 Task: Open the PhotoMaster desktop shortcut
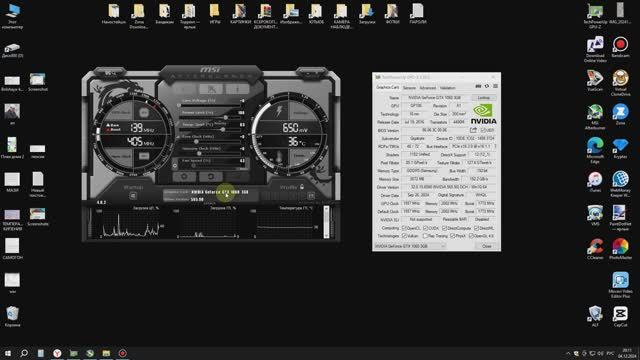click(620, 249)
